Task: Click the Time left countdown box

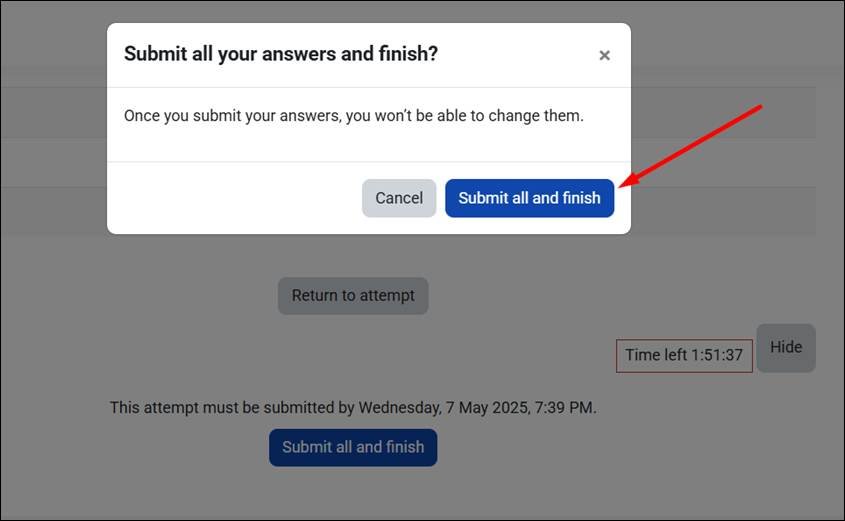Action: [684, 355]
